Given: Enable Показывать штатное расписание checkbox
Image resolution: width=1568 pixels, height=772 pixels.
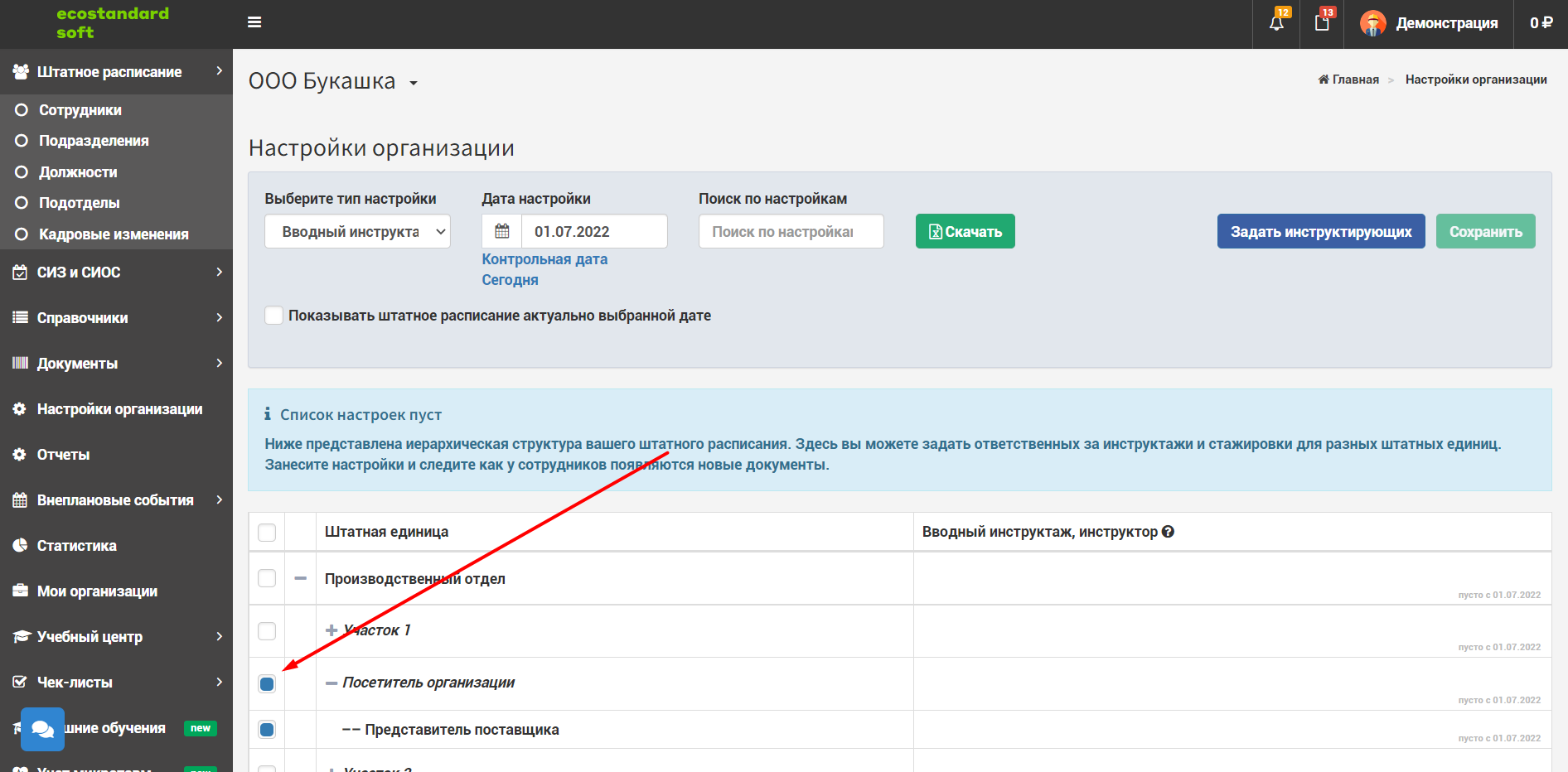Looking at the screenshot, I should pyautogui.click(x=273, y=316).
